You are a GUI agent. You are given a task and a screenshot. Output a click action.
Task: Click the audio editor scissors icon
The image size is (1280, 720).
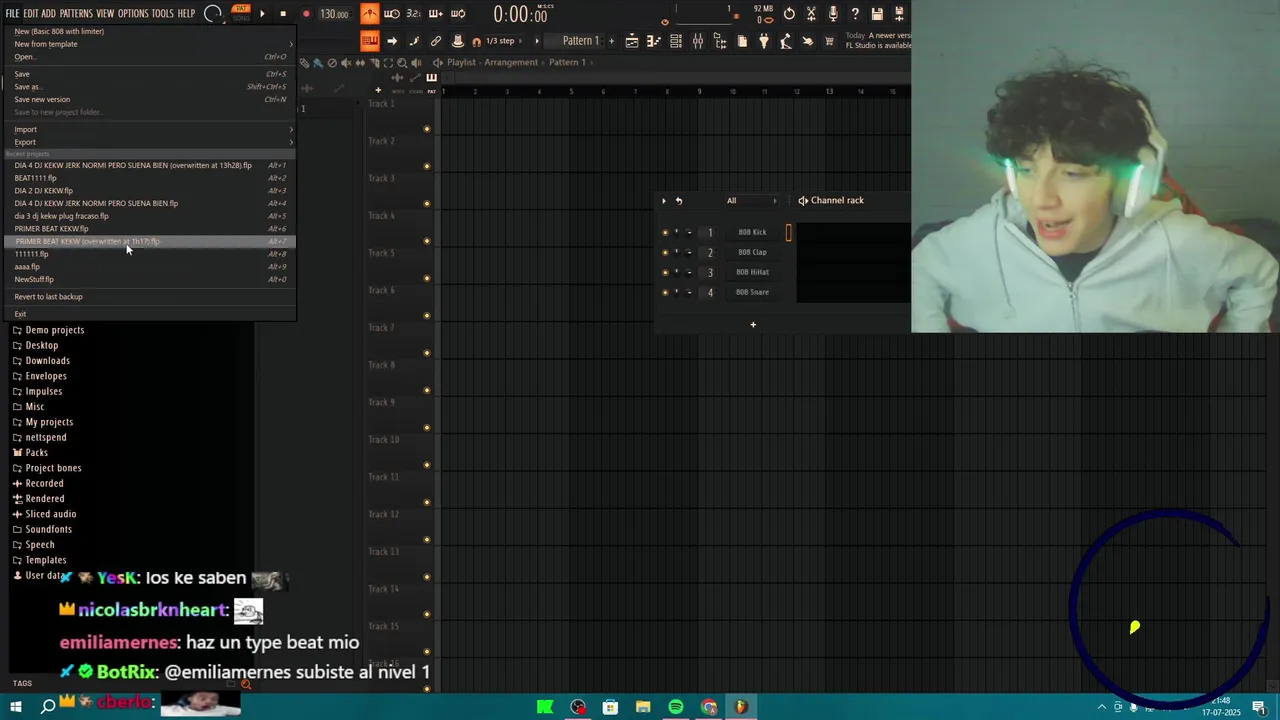tap(811, 14)
